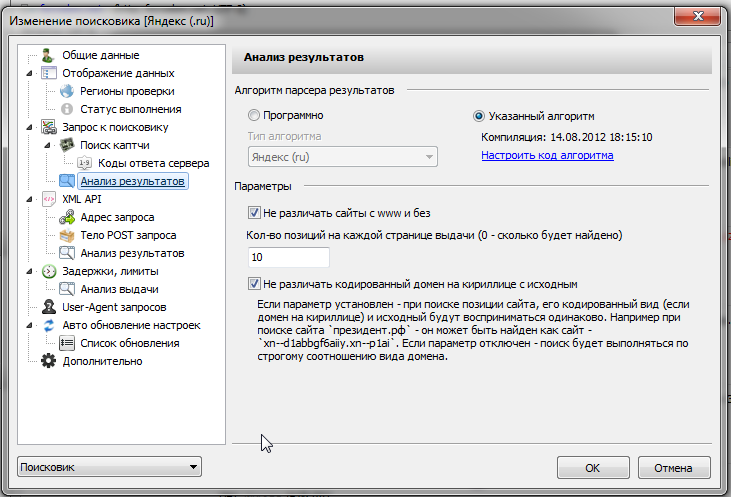Open Адрес запроса in the tree
This screenshot has width=731, height=497.
117,217
